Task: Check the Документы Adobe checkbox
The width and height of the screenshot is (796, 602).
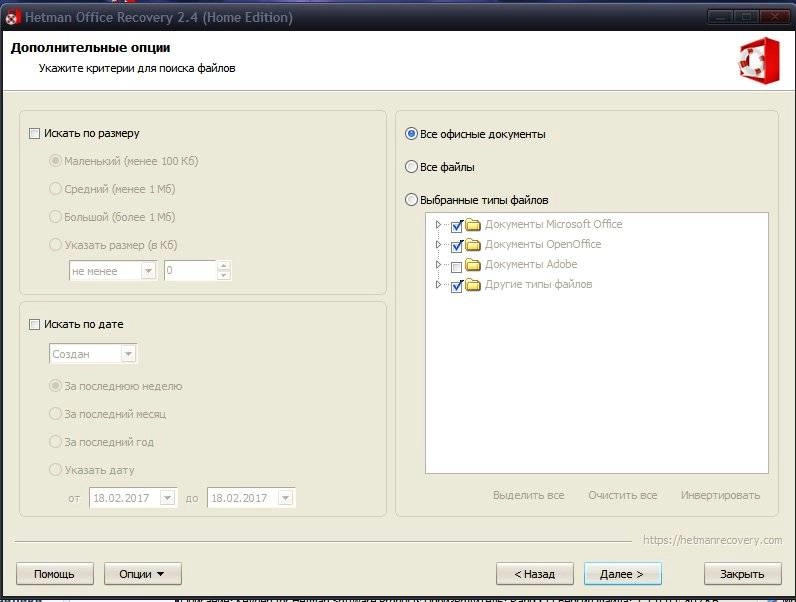Action: tap(456, 266)
